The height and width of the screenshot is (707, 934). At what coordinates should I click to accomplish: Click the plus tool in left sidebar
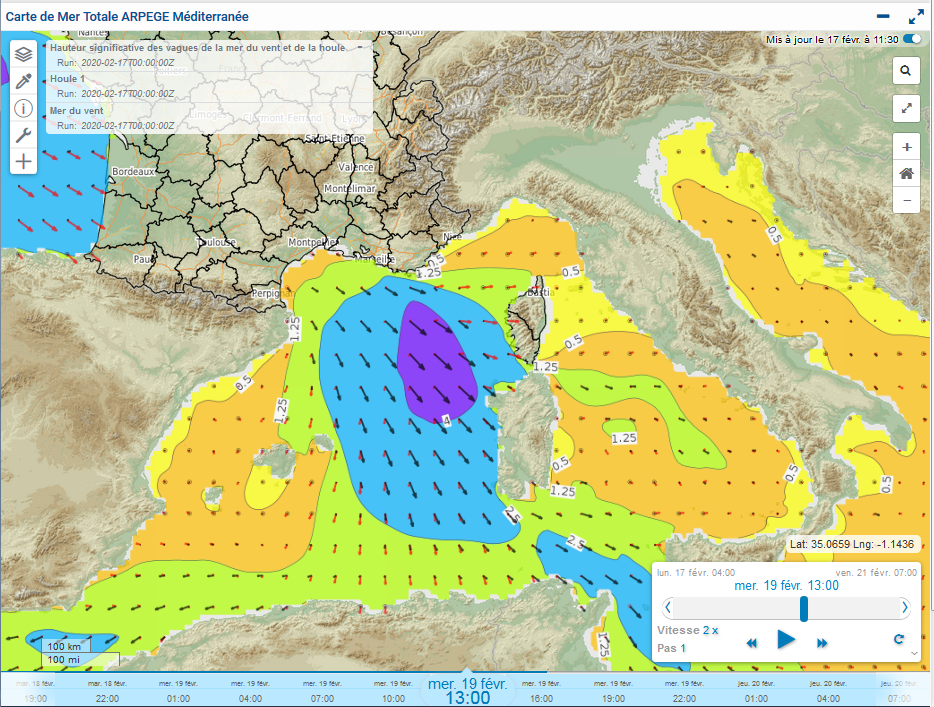pyautogui.click(x=23, y=161)
